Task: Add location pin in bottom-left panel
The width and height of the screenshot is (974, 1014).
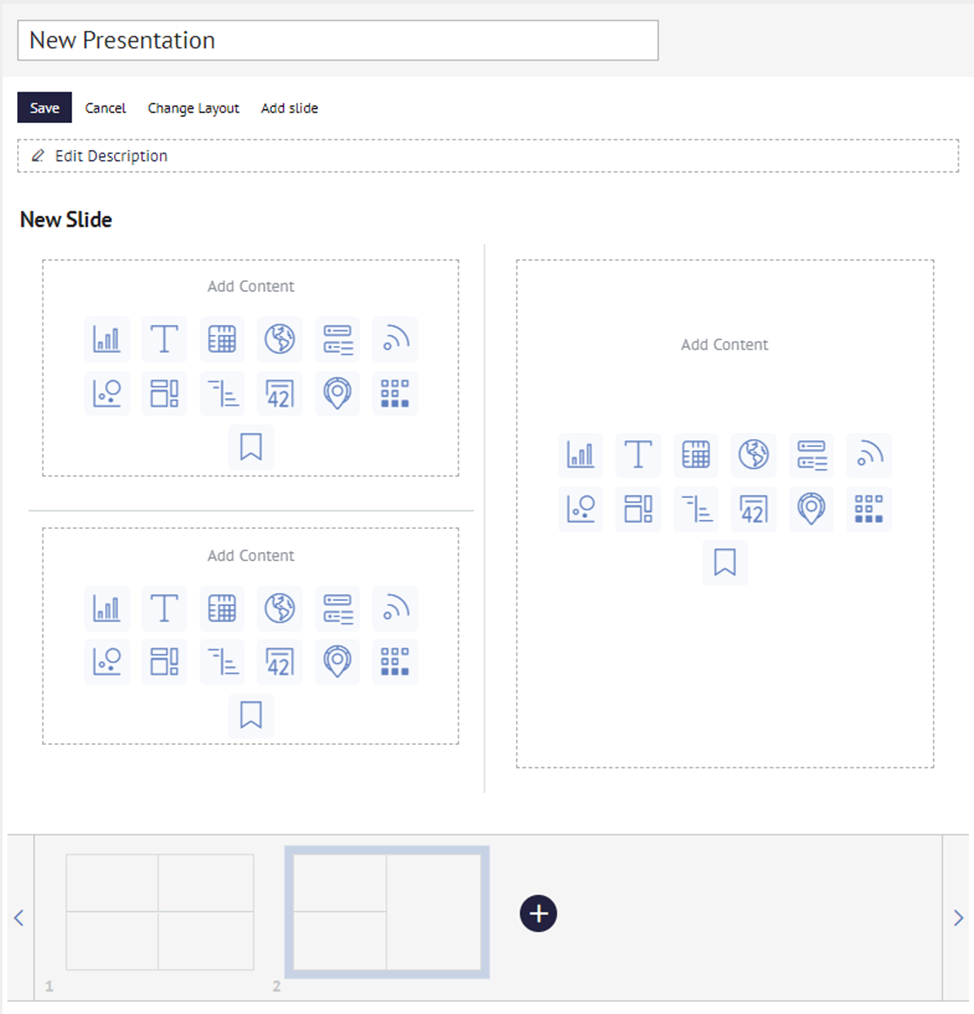Action: coord(338,662)
